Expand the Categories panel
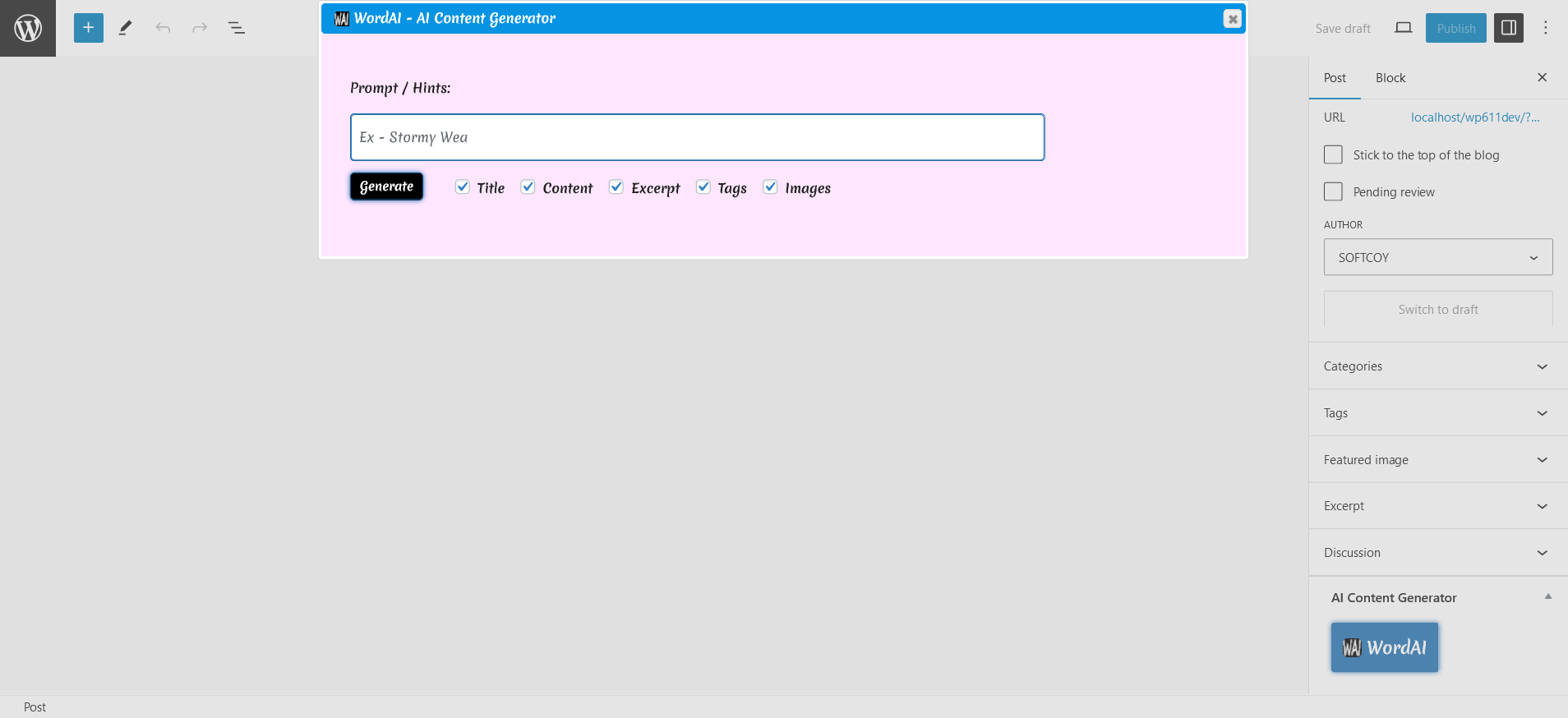1568x718 pixels. tap(1438, 366)
